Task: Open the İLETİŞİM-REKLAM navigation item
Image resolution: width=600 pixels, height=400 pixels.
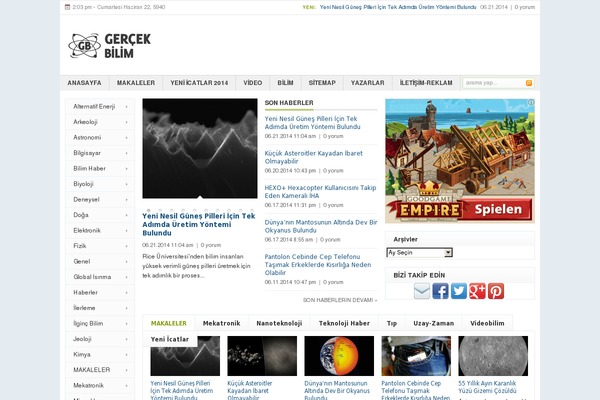Action: 426,83
